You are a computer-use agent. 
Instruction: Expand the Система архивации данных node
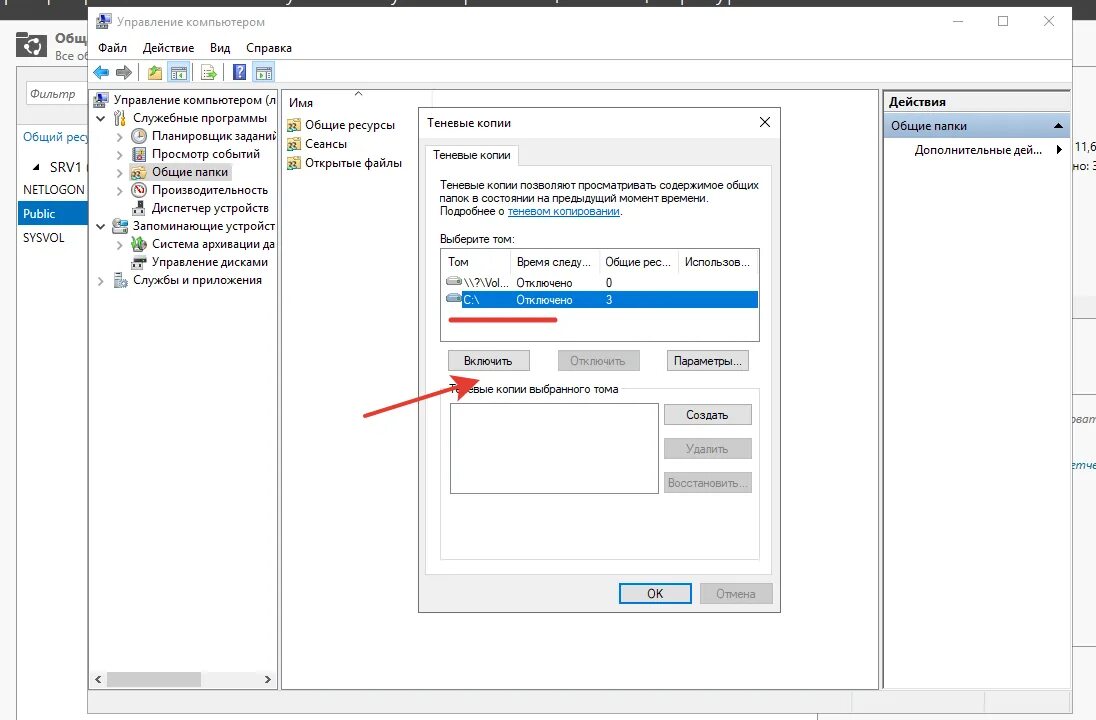[120, 245]
